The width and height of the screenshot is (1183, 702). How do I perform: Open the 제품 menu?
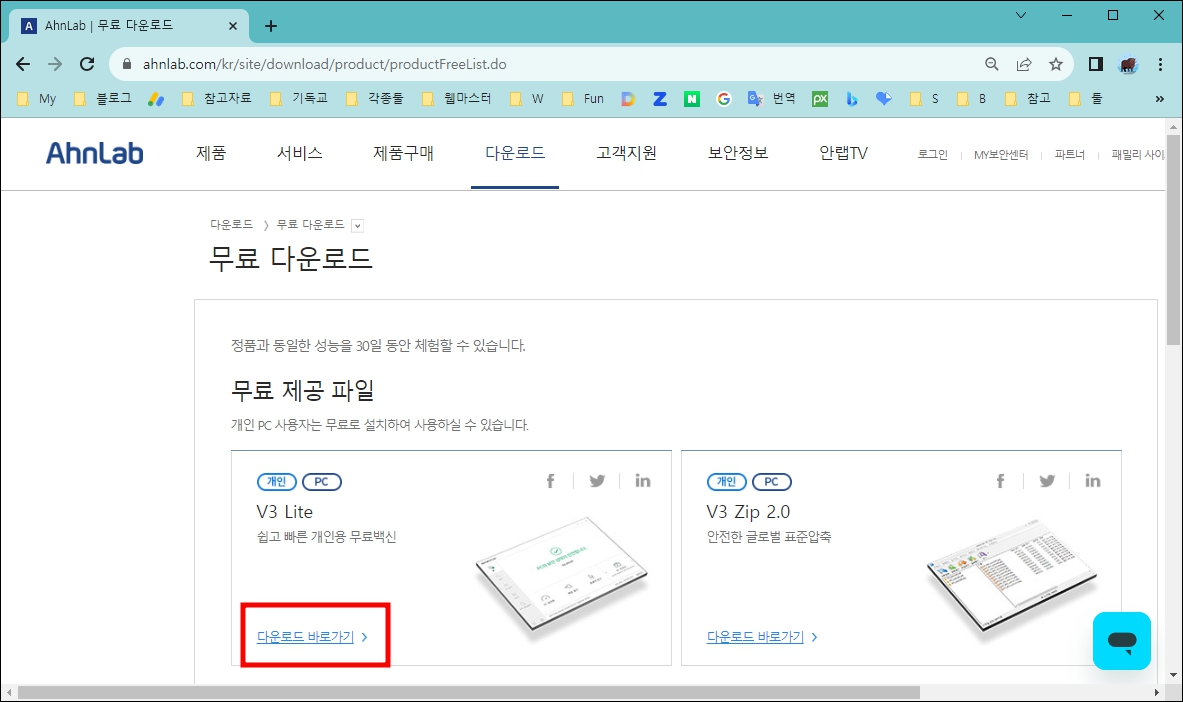[211, 153]
